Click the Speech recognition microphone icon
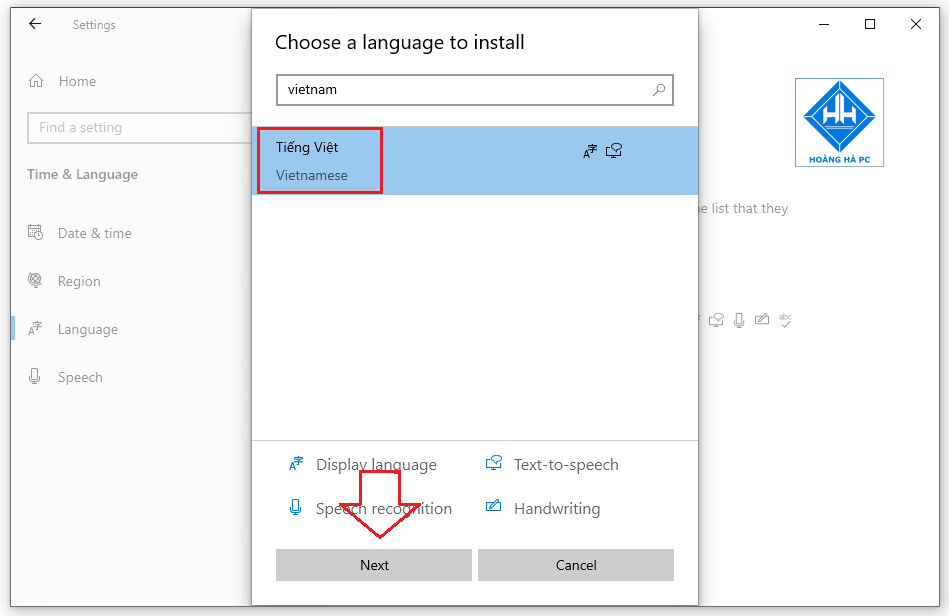The height and width of the screenshot is (616, 949). coord(296,508)
